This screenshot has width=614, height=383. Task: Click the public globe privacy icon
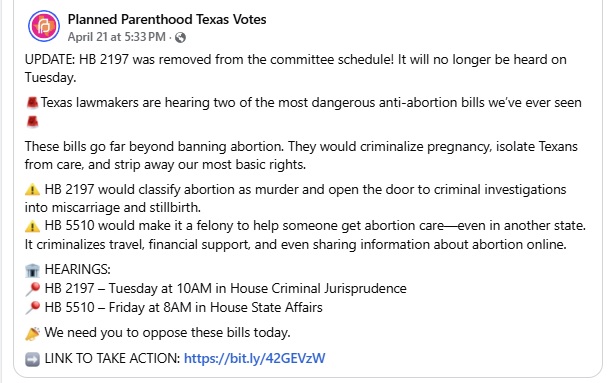pos(181,38)
